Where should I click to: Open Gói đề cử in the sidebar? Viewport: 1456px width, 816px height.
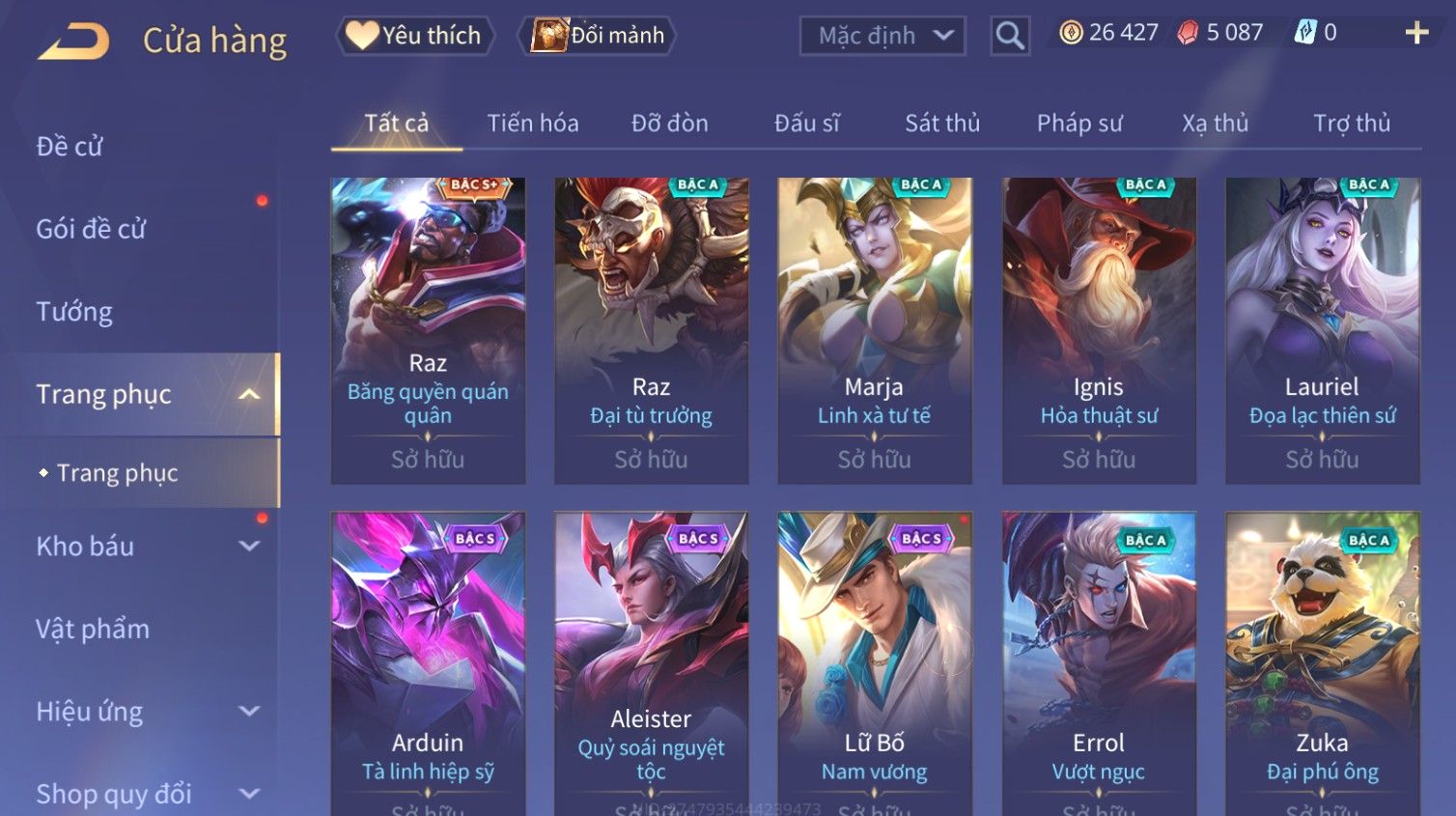click(91, 229)
